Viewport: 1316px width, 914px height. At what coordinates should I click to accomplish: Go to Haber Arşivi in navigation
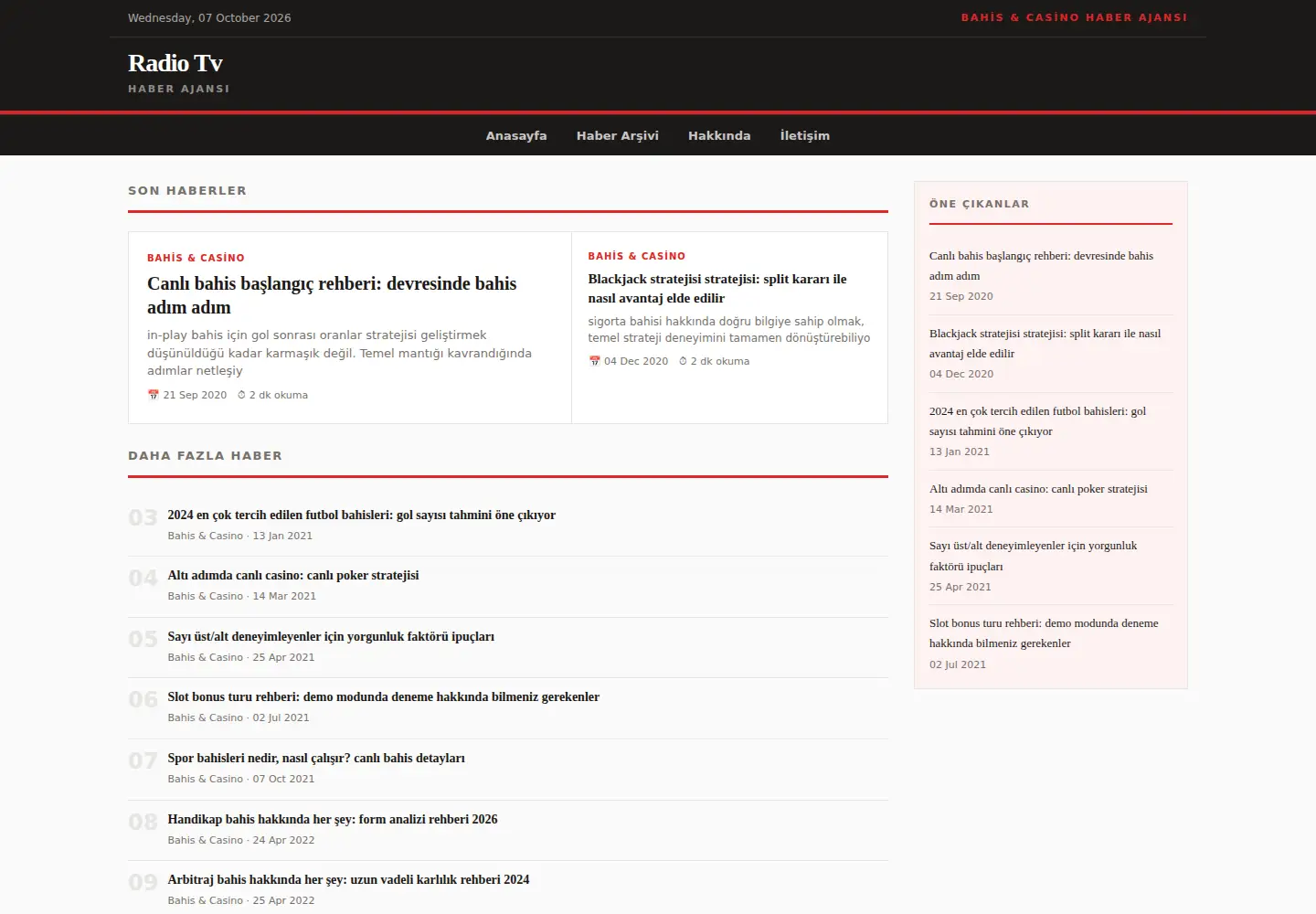[618, 135]
